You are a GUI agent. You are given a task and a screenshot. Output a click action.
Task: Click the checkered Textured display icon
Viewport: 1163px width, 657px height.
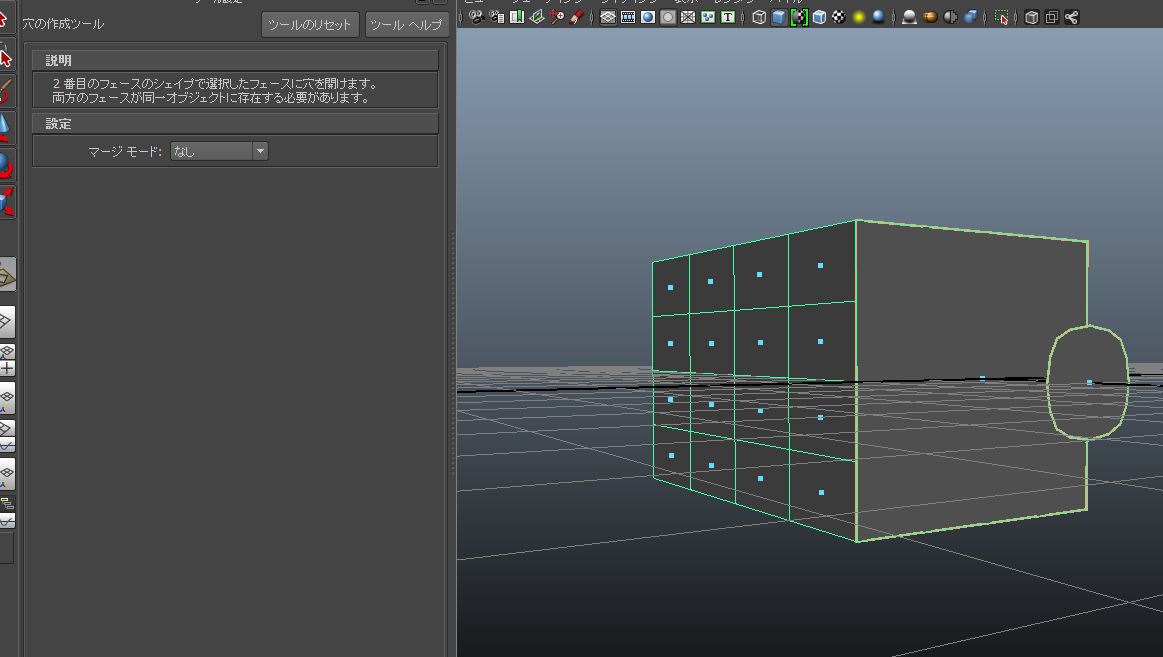[x=839, y=17]
